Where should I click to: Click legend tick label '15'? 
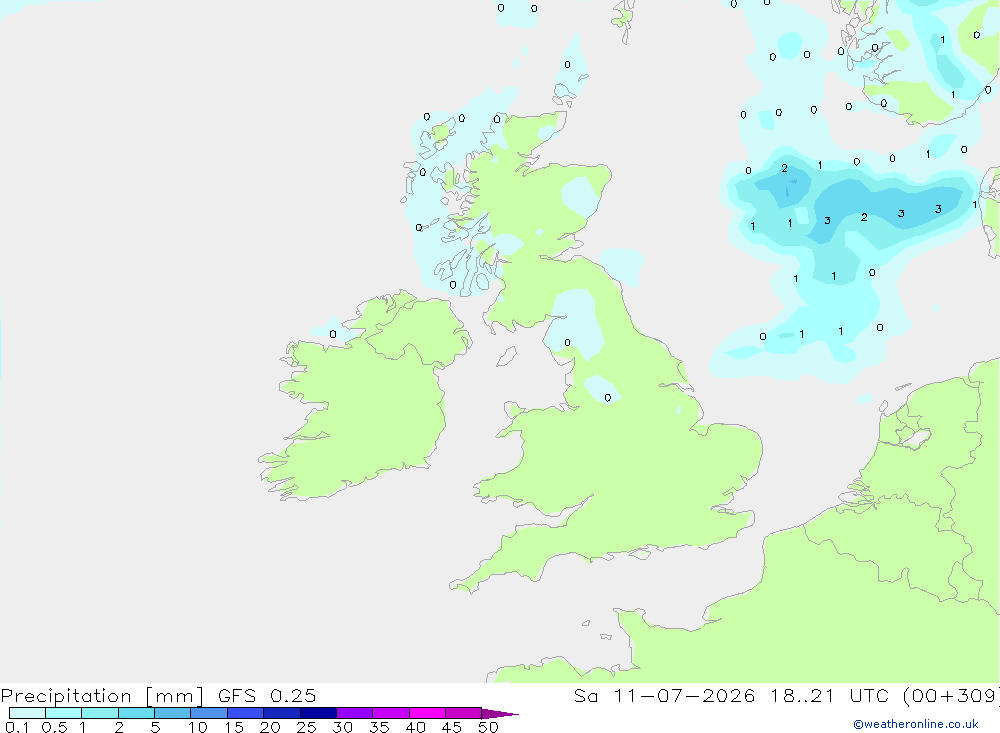pos(234,727)
